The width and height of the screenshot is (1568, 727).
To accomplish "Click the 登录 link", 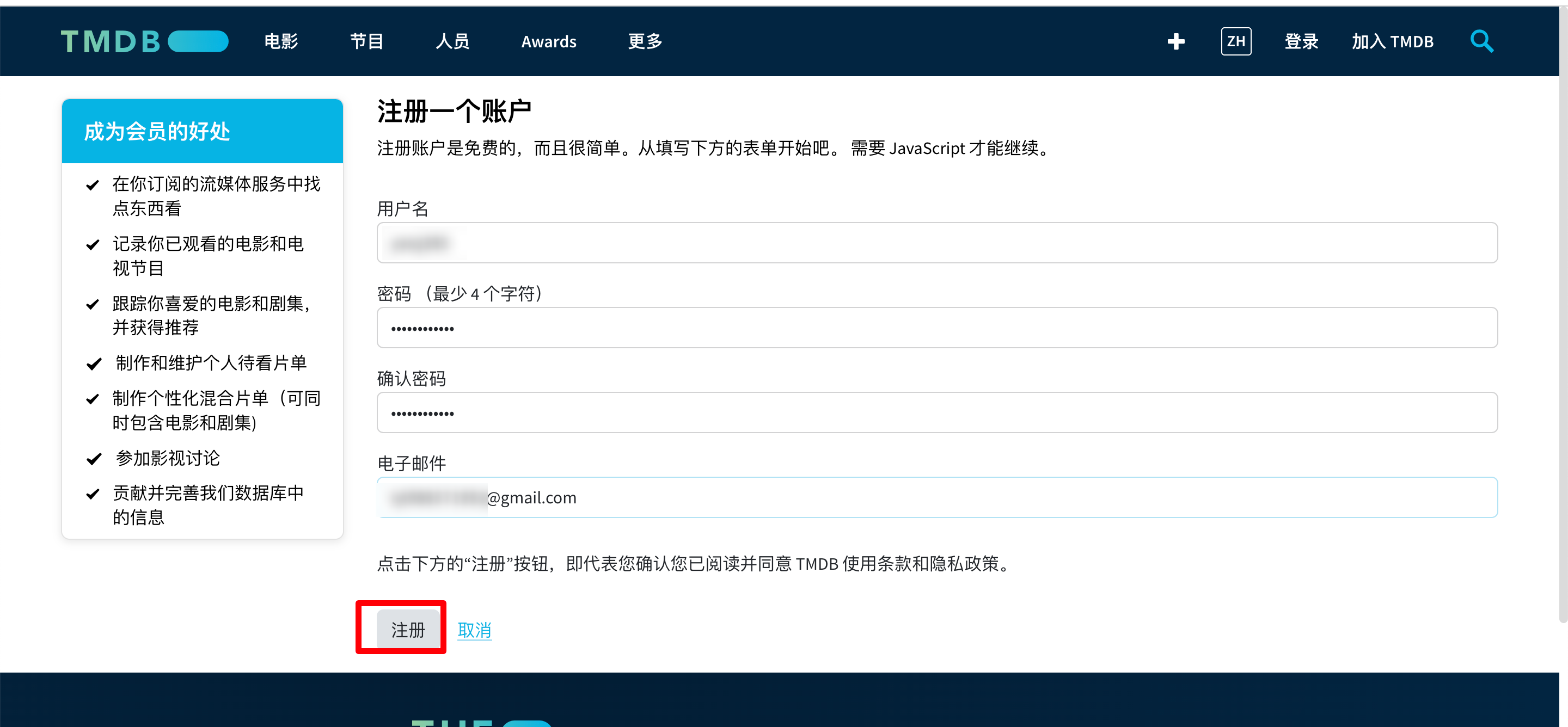I will coord(1301,41).
